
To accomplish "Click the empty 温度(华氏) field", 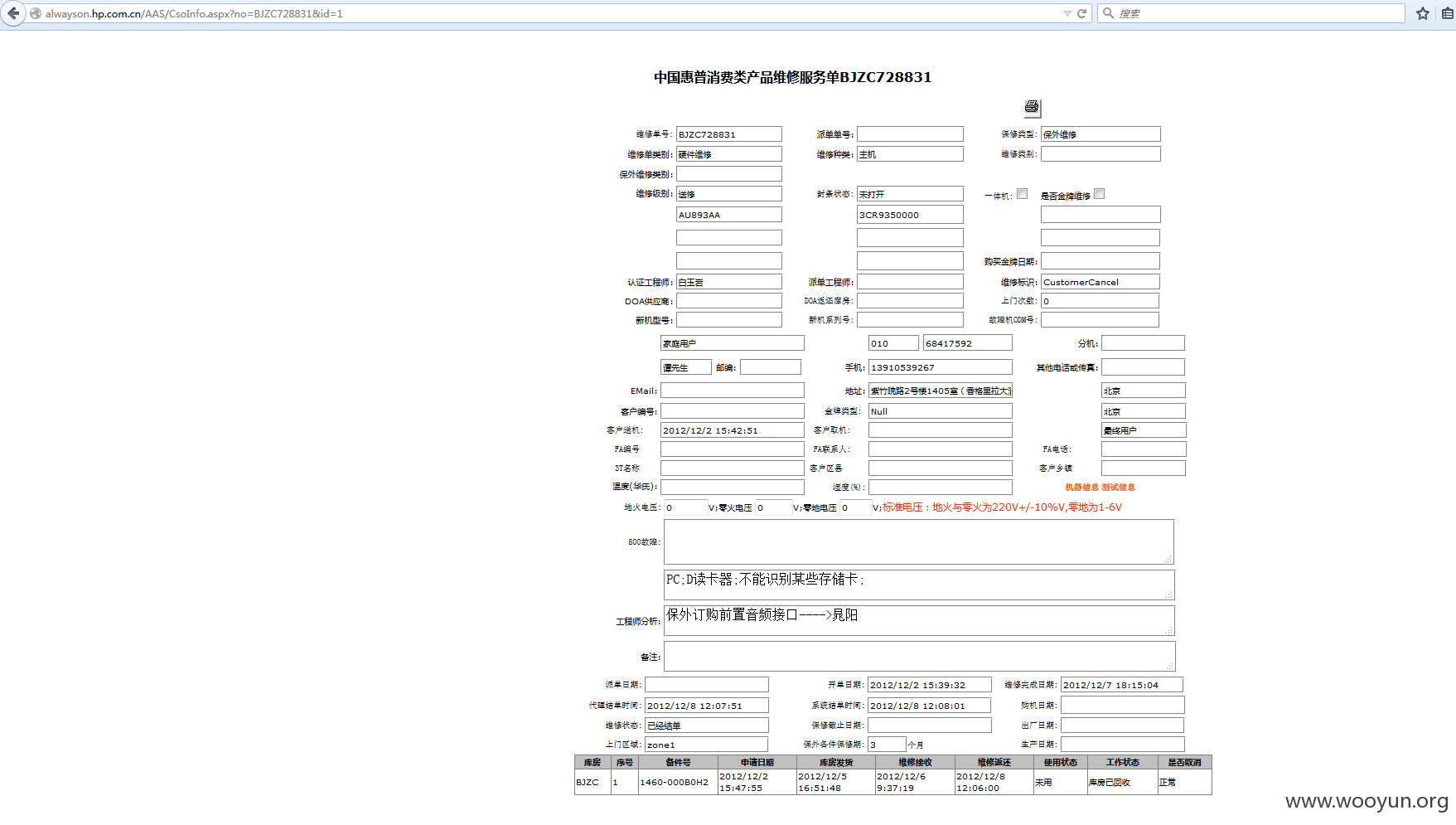I will click(x=733, y=488).
